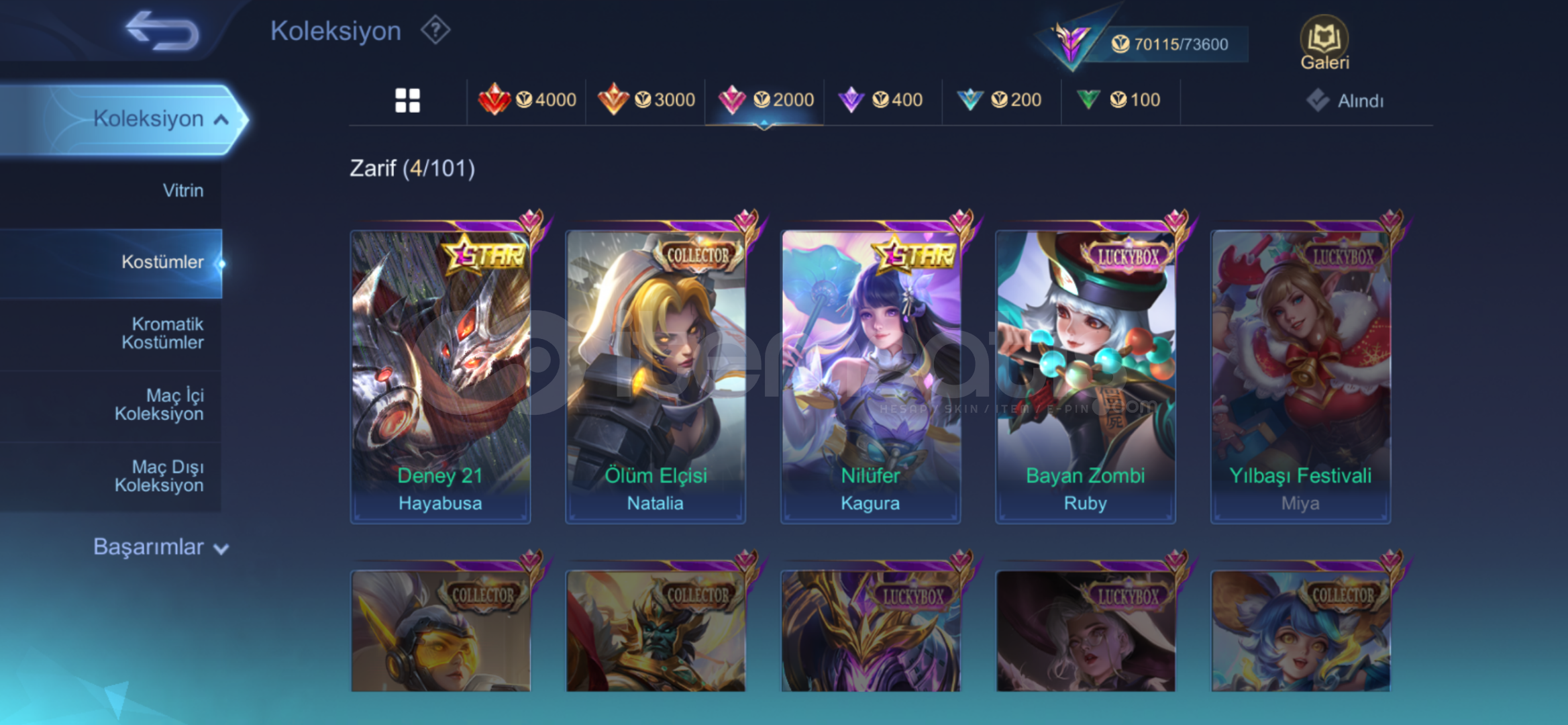1568x725 pixels.
Task: Open the help question-mark icon beside Koleksiyon
Action: [435, 31]
